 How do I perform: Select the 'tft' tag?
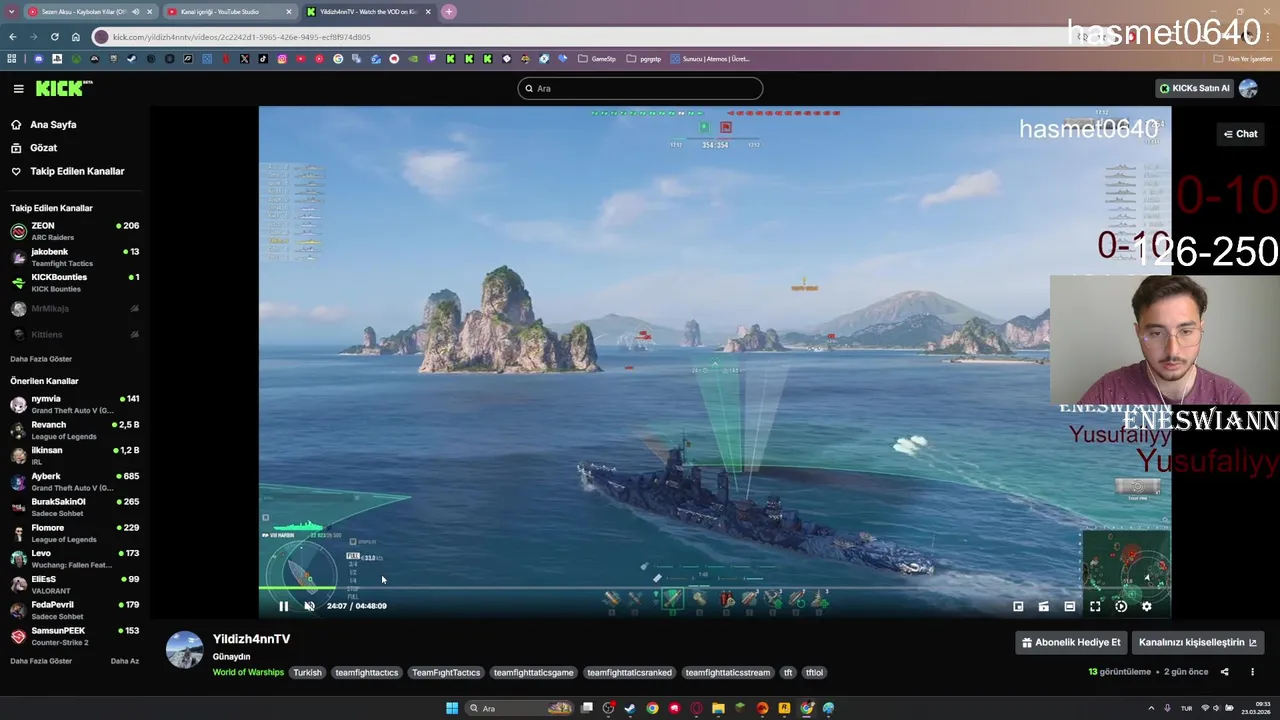[x=788, y=673]
